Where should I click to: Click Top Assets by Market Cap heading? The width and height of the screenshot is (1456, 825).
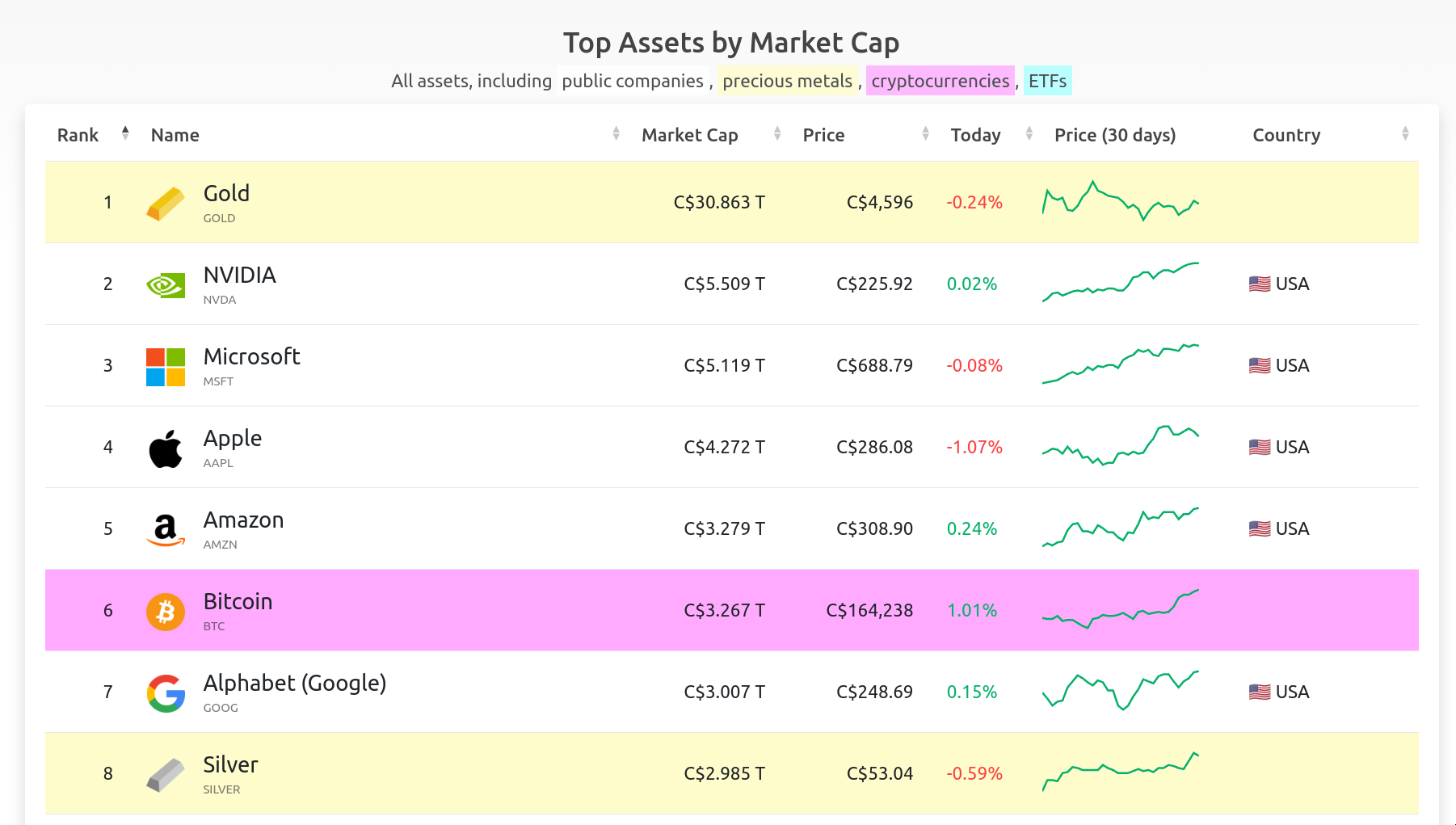pos(731,43)
